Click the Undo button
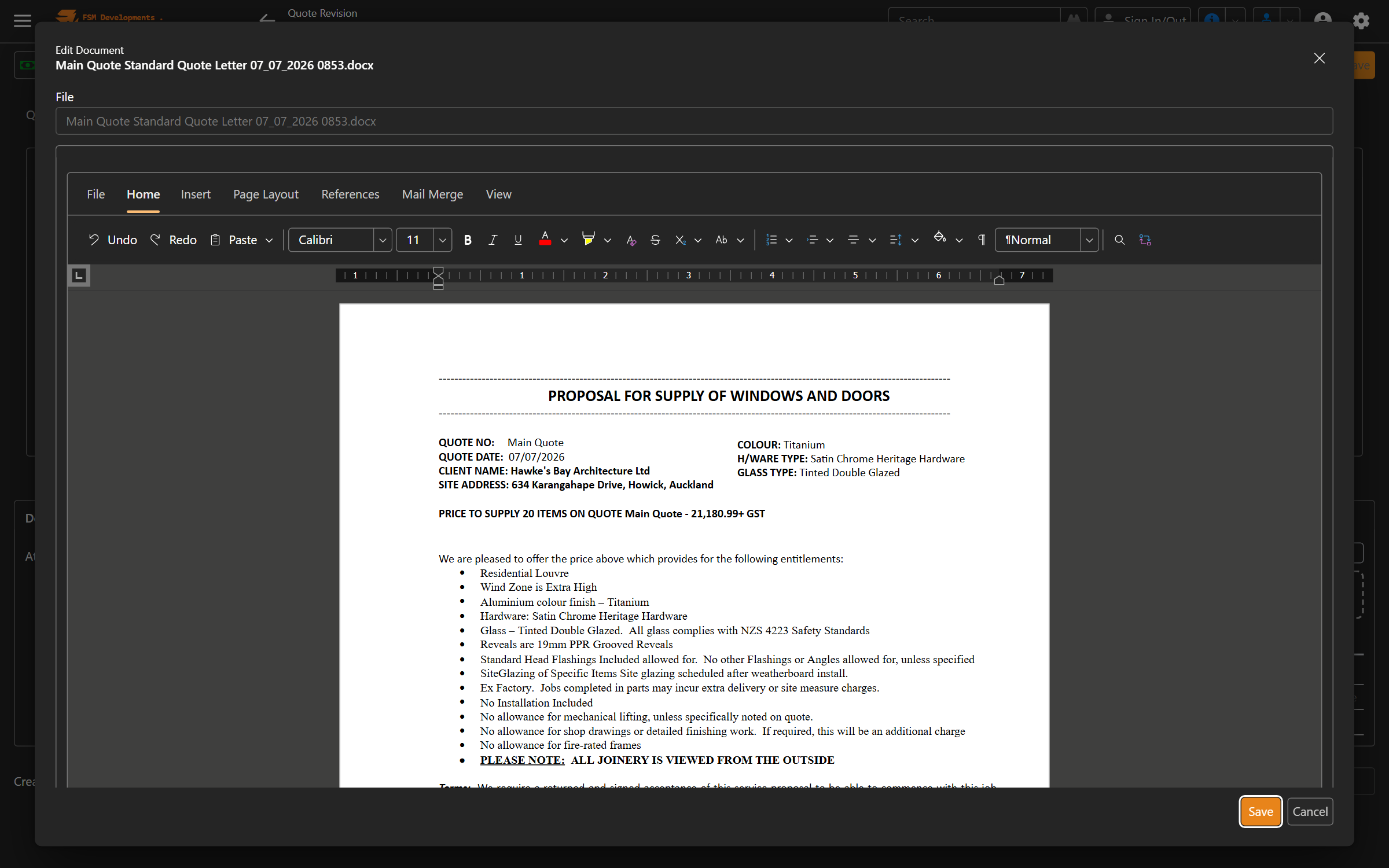 coord(112,240)
